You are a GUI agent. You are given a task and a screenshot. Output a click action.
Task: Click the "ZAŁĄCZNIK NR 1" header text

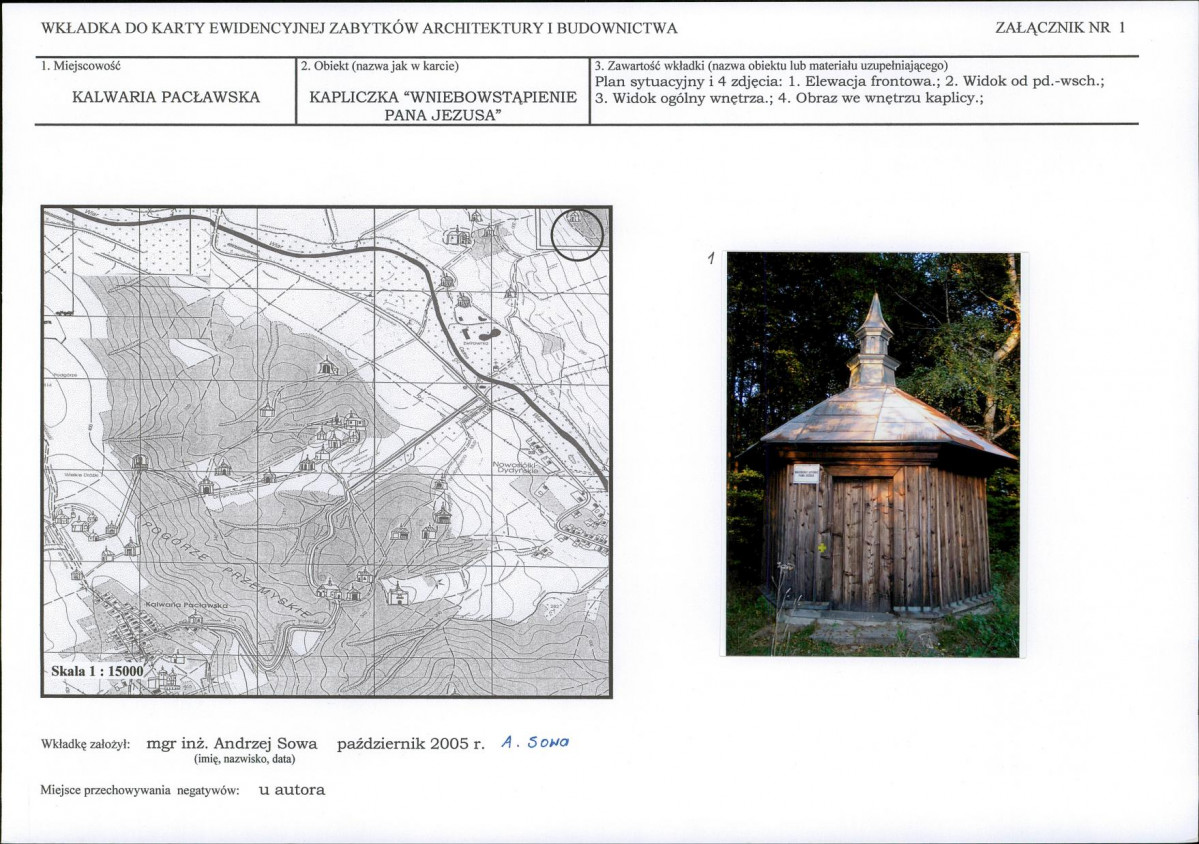1060,28
